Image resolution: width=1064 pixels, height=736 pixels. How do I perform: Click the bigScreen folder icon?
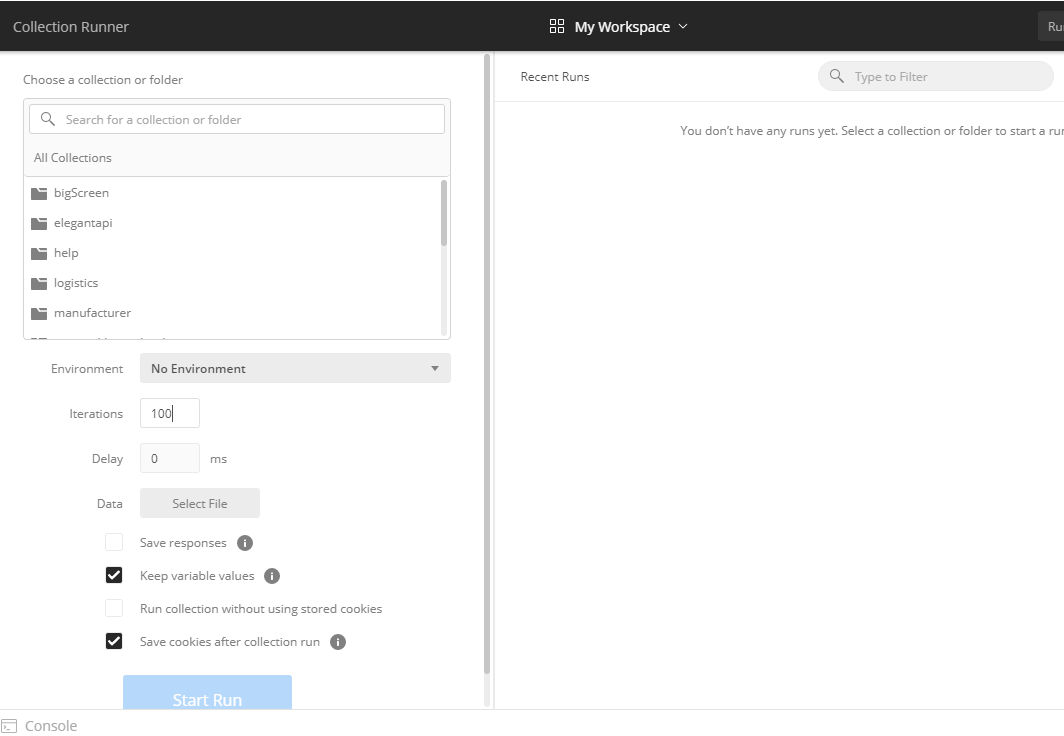tap(39, 193)
